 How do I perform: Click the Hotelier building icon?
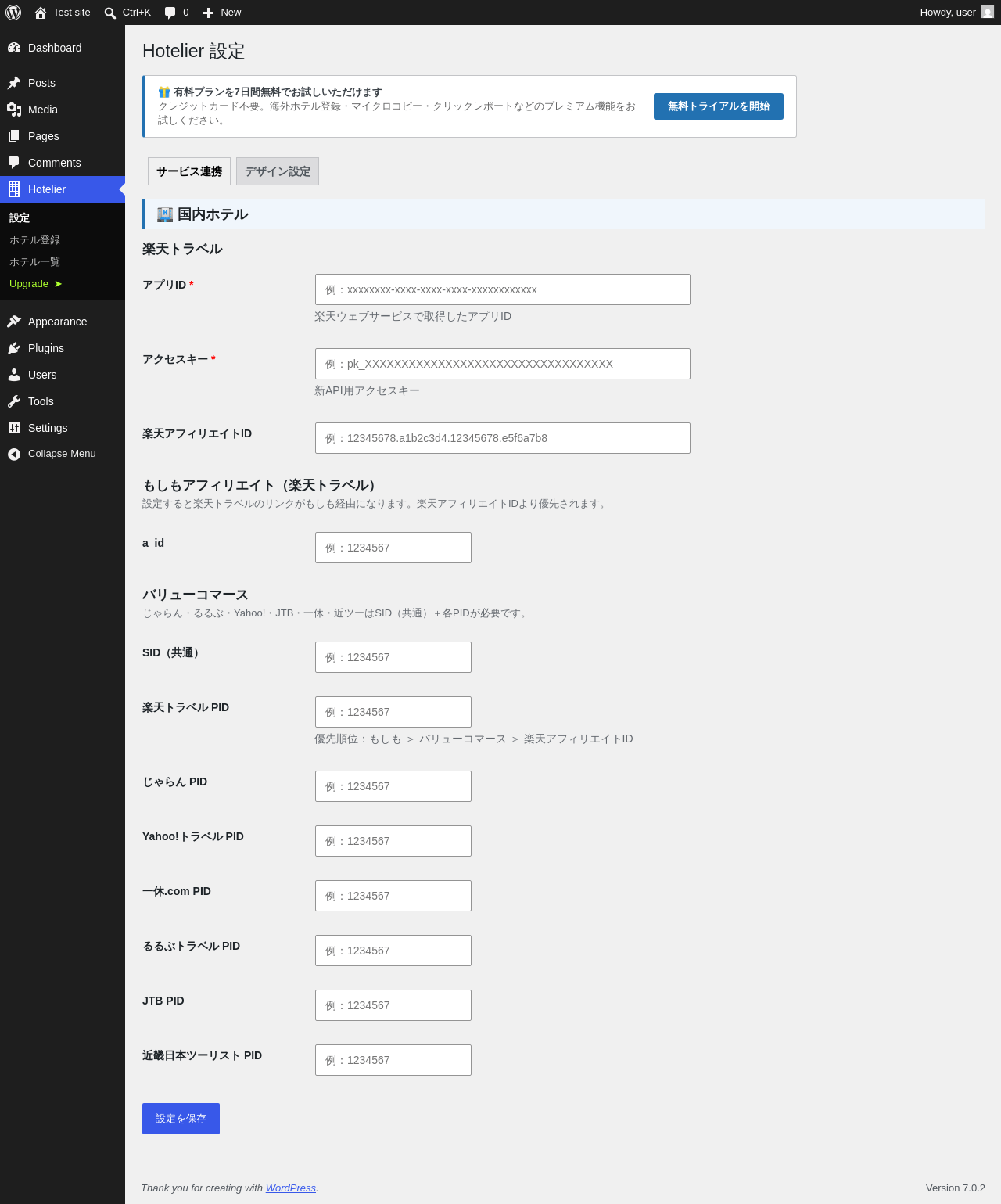(14, 189)
